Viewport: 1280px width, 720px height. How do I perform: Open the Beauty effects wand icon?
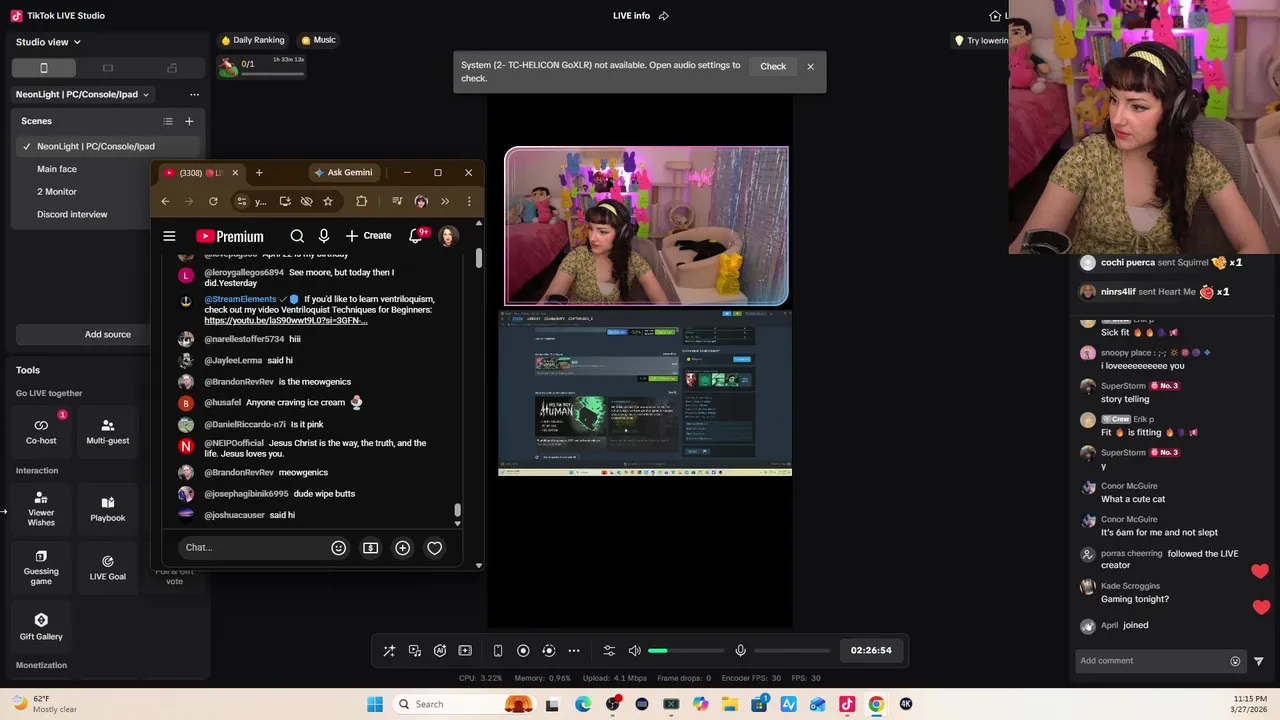[389, 650]
